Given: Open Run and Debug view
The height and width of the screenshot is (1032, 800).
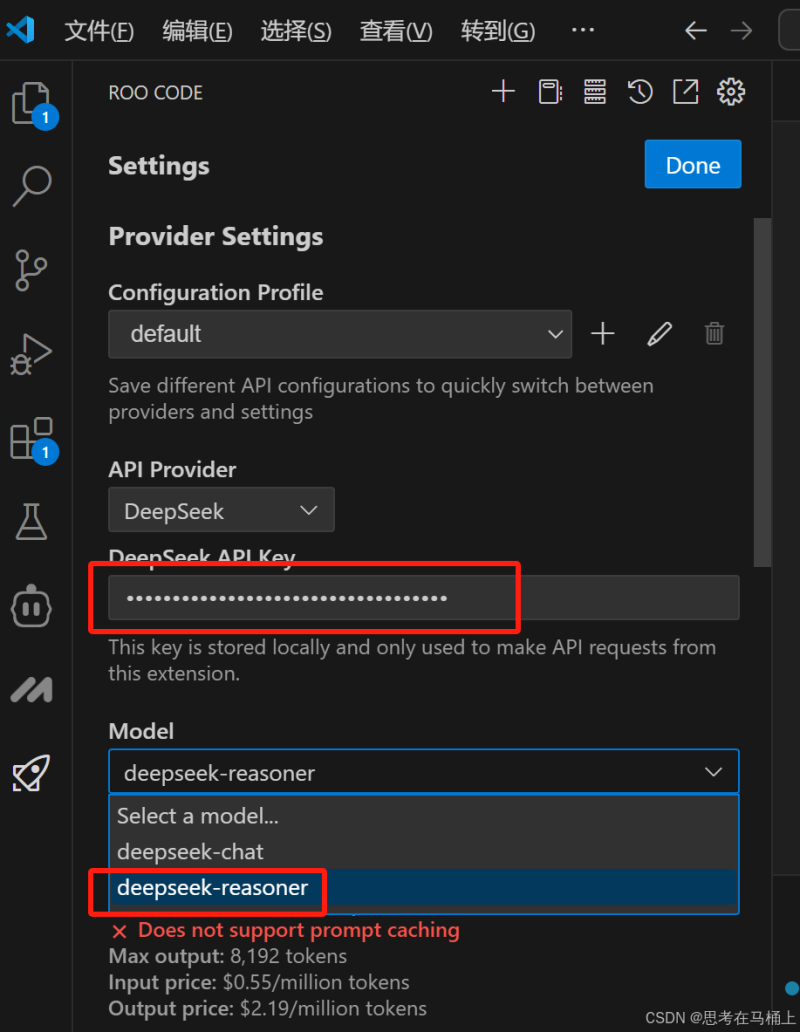Looking at the screenshot, I should 31,354.
